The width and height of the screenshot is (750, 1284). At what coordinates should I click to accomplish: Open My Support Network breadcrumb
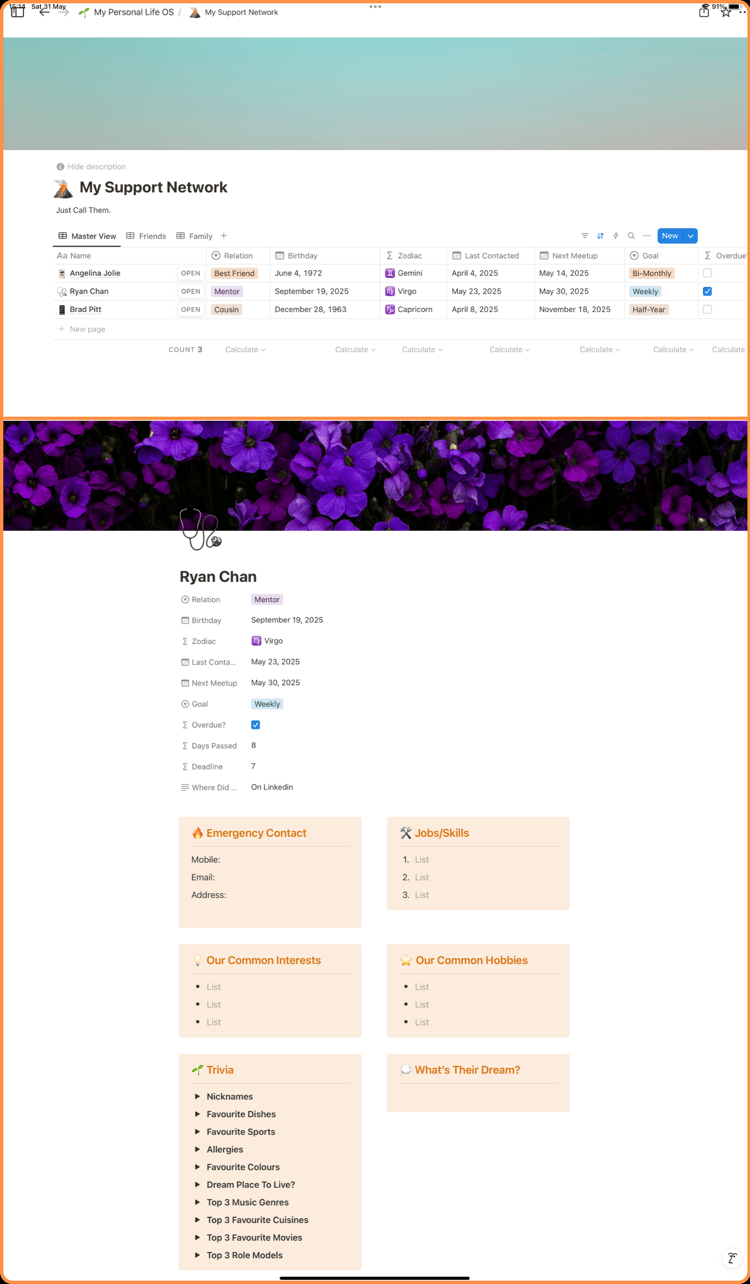tap(234, 12)
